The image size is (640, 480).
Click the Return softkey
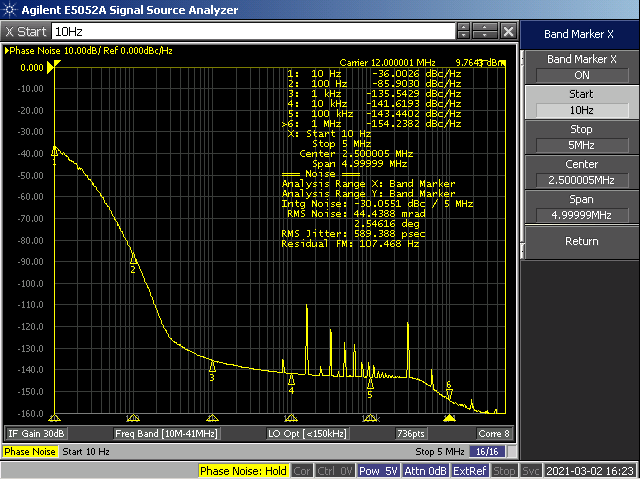(582, 242)
